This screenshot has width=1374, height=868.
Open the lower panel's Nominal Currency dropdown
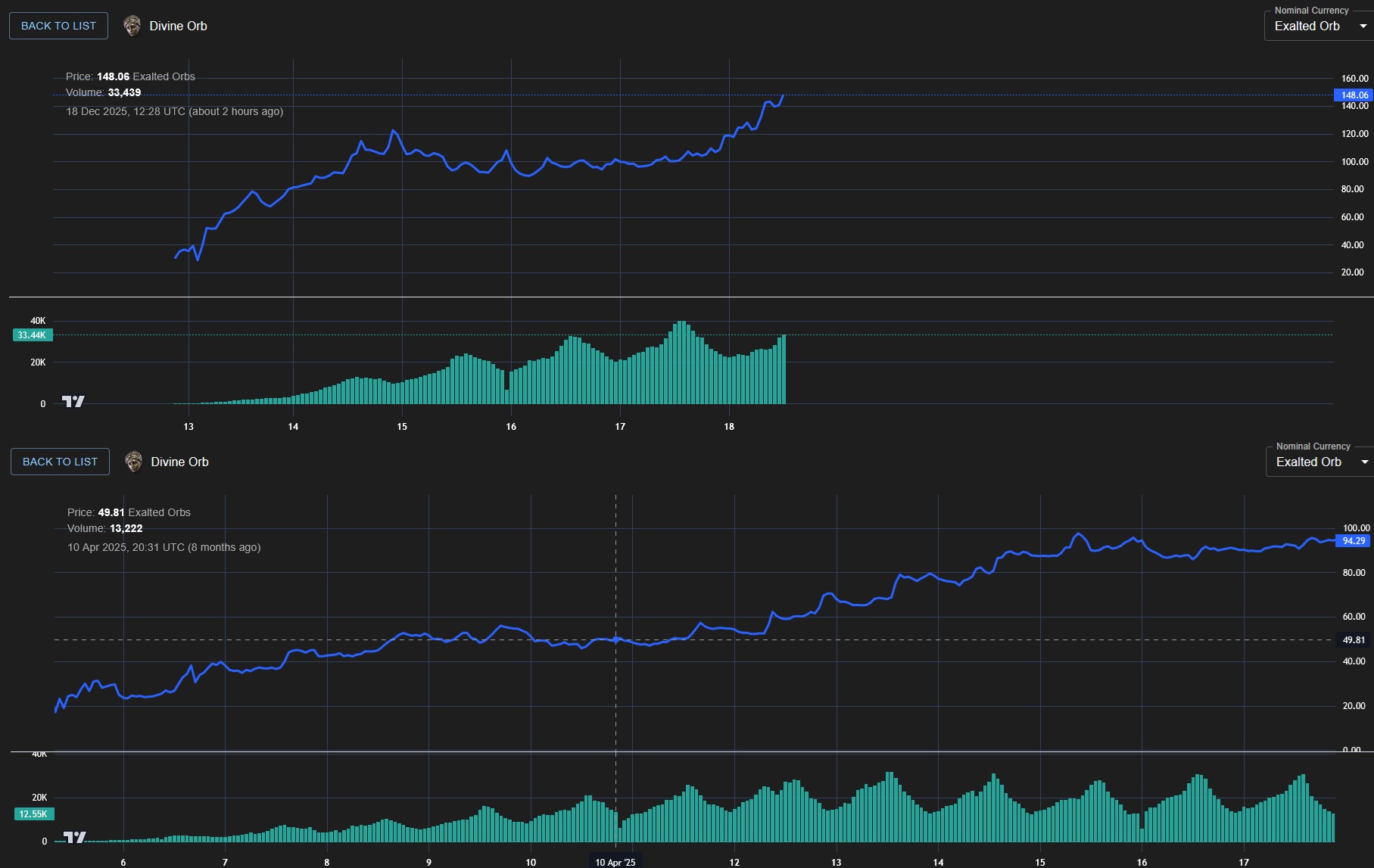[x=1319, y=462]
